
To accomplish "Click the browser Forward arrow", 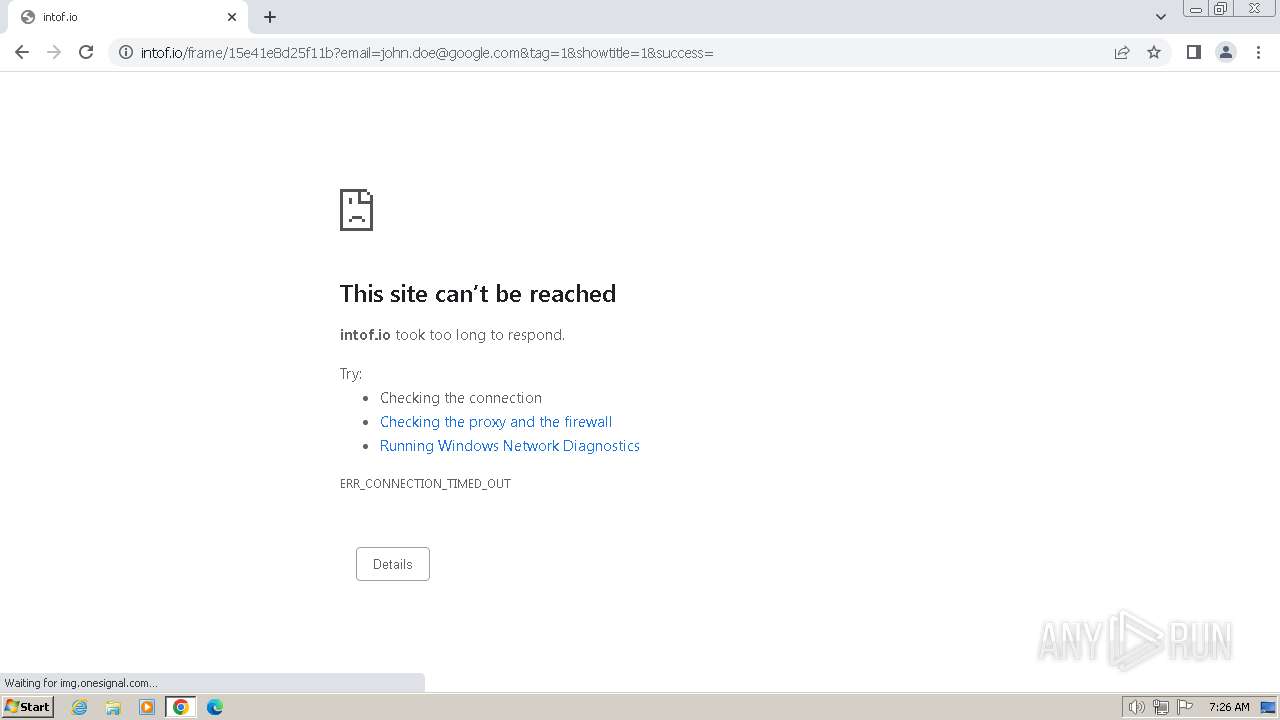I will pos(54,52).
